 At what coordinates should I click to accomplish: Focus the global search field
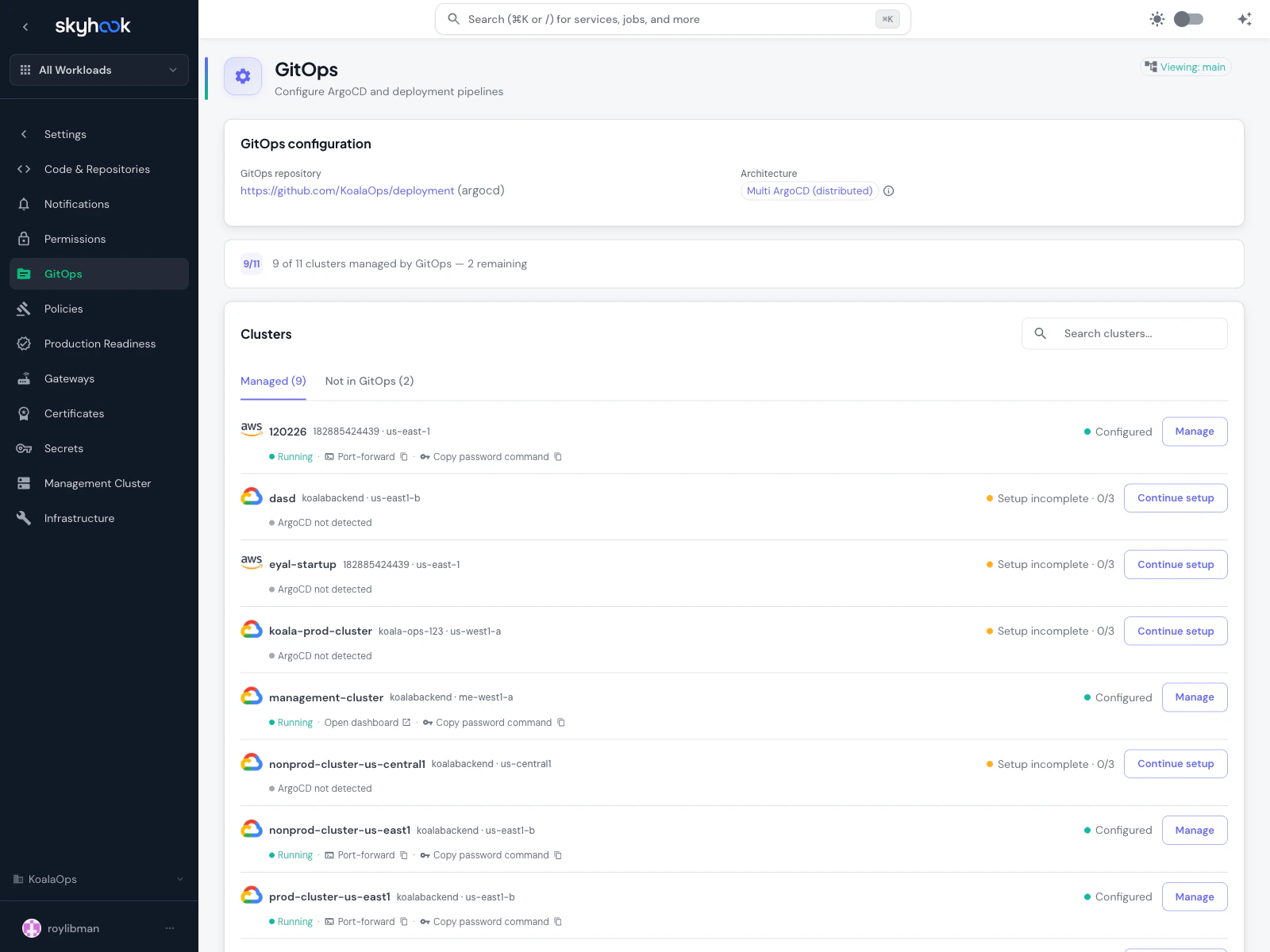point(673,19)
